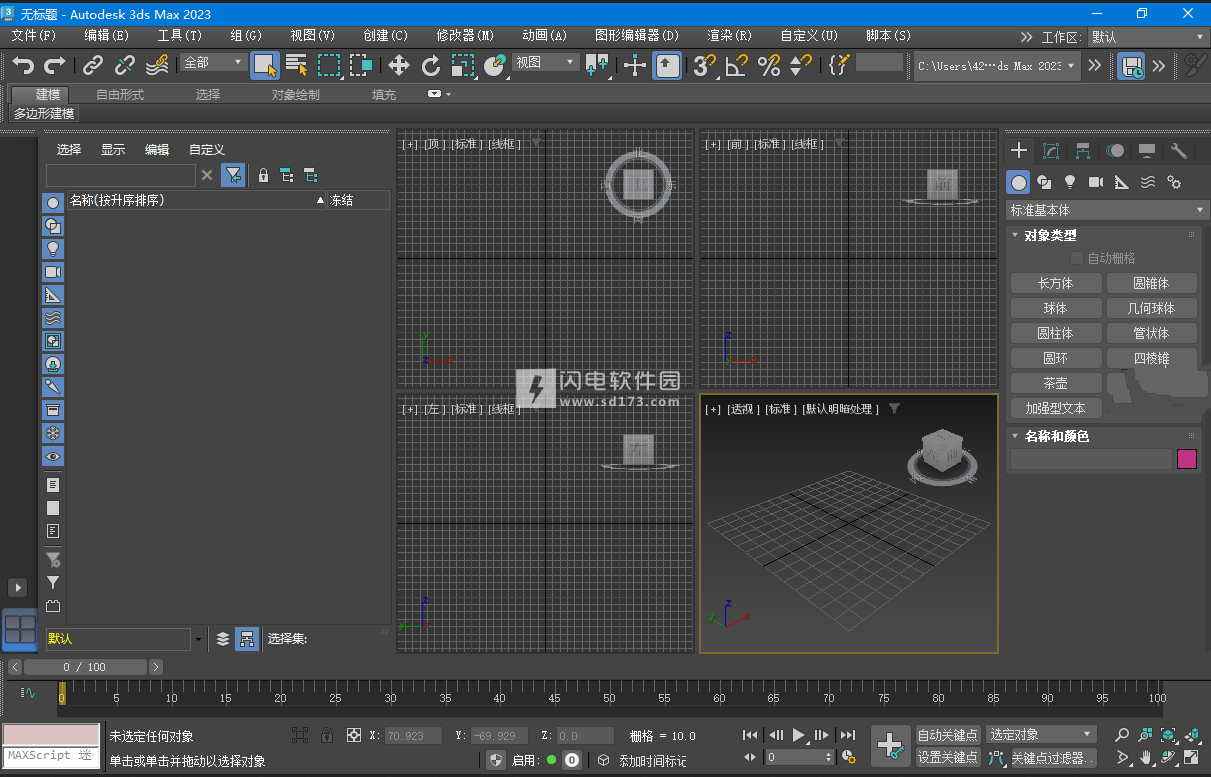Switch create category to Helpers
This screenshot has height=777, width=1211.
[1122, 182]
